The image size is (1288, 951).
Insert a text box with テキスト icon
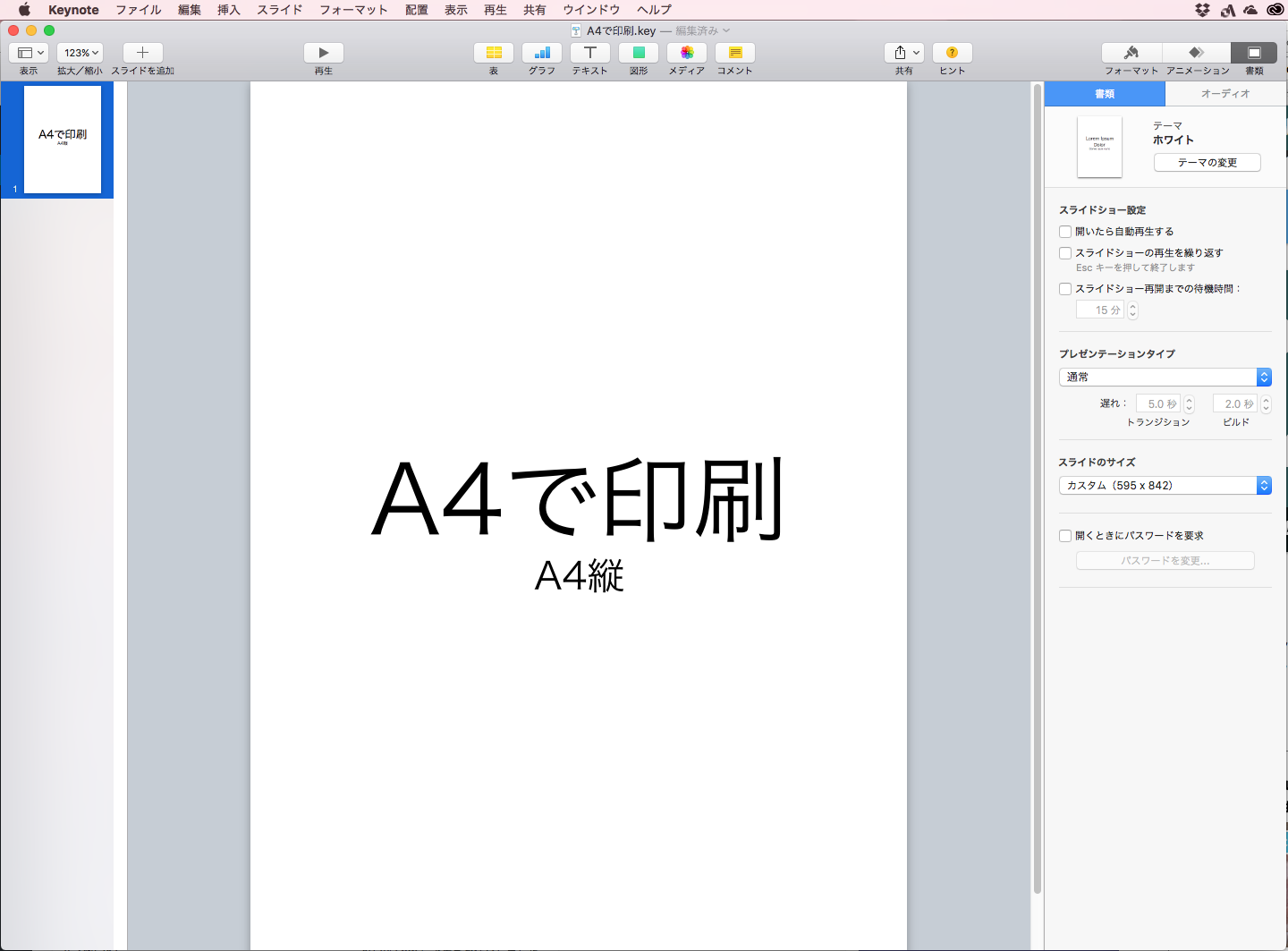pyautogui.click(x=590, y=53)
